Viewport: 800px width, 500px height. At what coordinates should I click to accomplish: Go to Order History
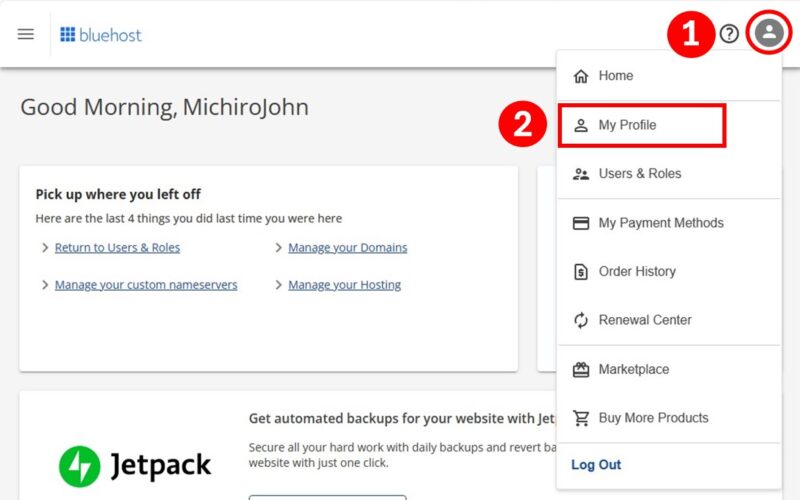636,272
